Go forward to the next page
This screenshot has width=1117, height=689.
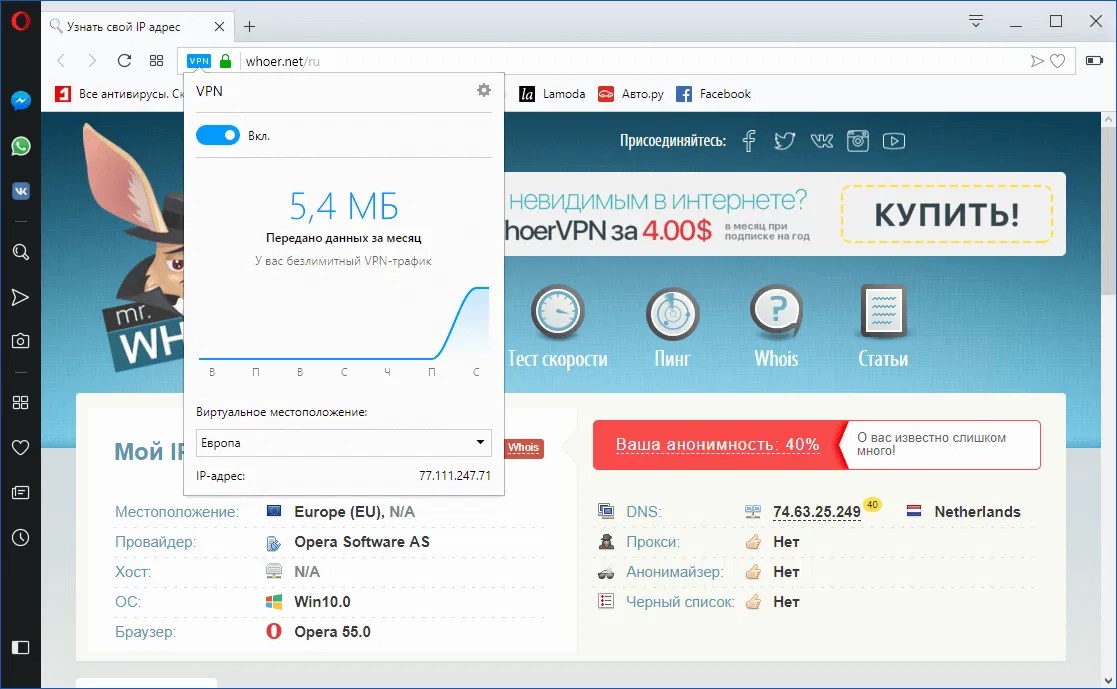click(x=92, y=61)
